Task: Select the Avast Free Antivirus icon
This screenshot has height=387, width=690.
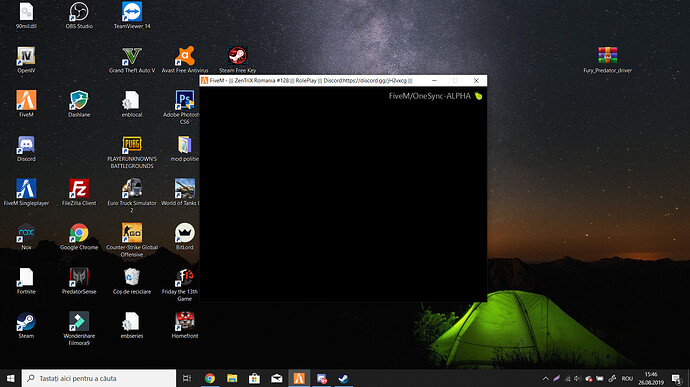Action: [x=185, y=59]
